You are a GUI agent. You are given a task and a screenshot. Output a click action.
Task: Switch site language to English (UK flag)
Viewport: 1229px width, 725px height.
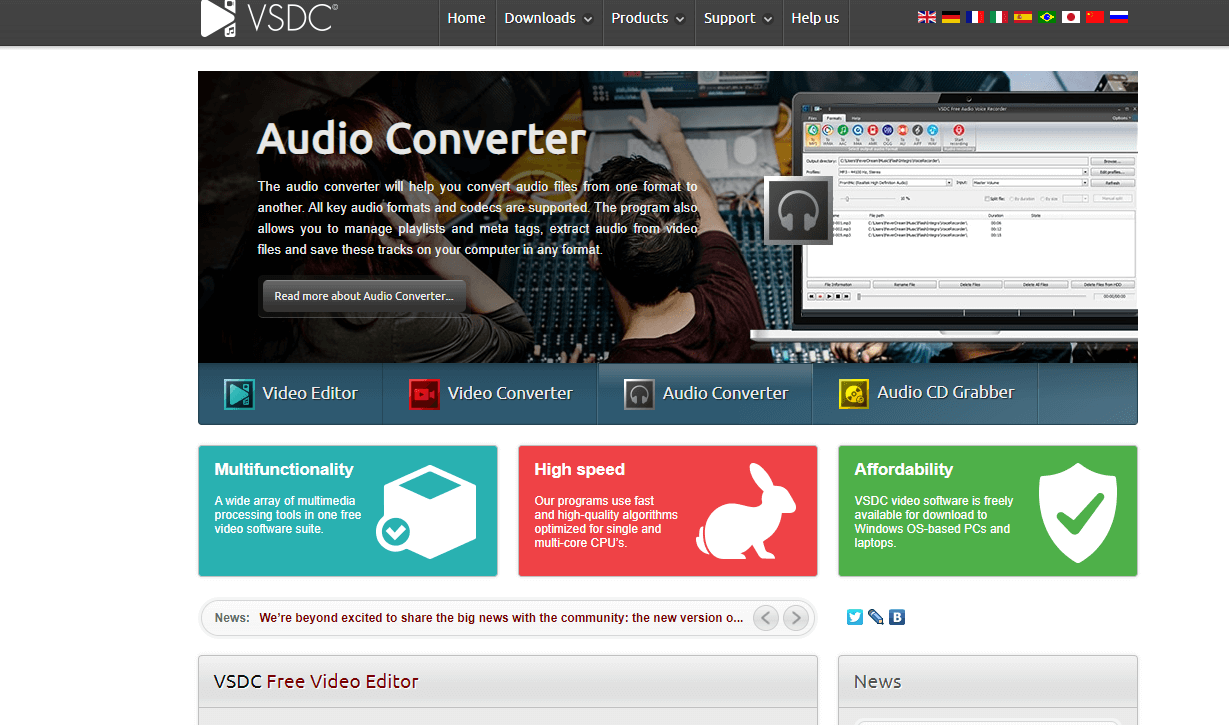click(927, 17)
